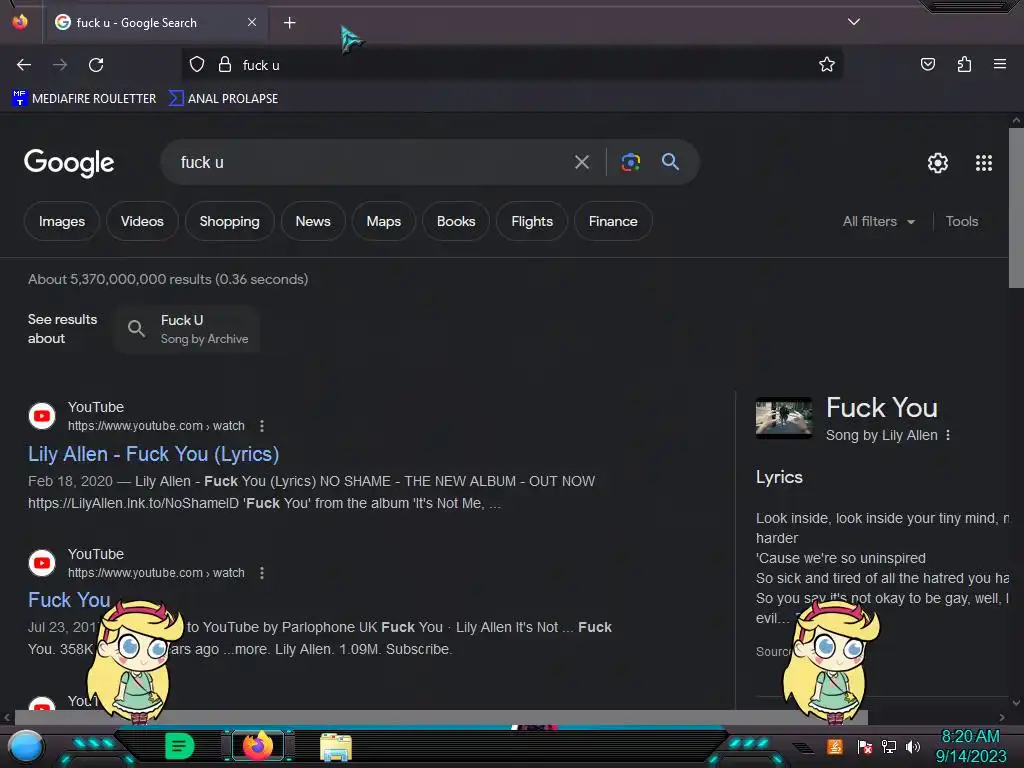Open the MEDIAFIRE ROULETTER bookmark
The height and width of the screenshot is (768, 1024).
tap(84, 99)
